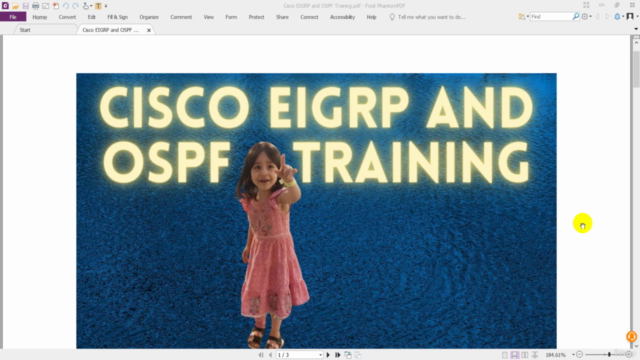Viewport: 640px width, 360px height.
Task: Select the Cisco EIGRP and OSPF document tab
Action: tap(111, 30)
